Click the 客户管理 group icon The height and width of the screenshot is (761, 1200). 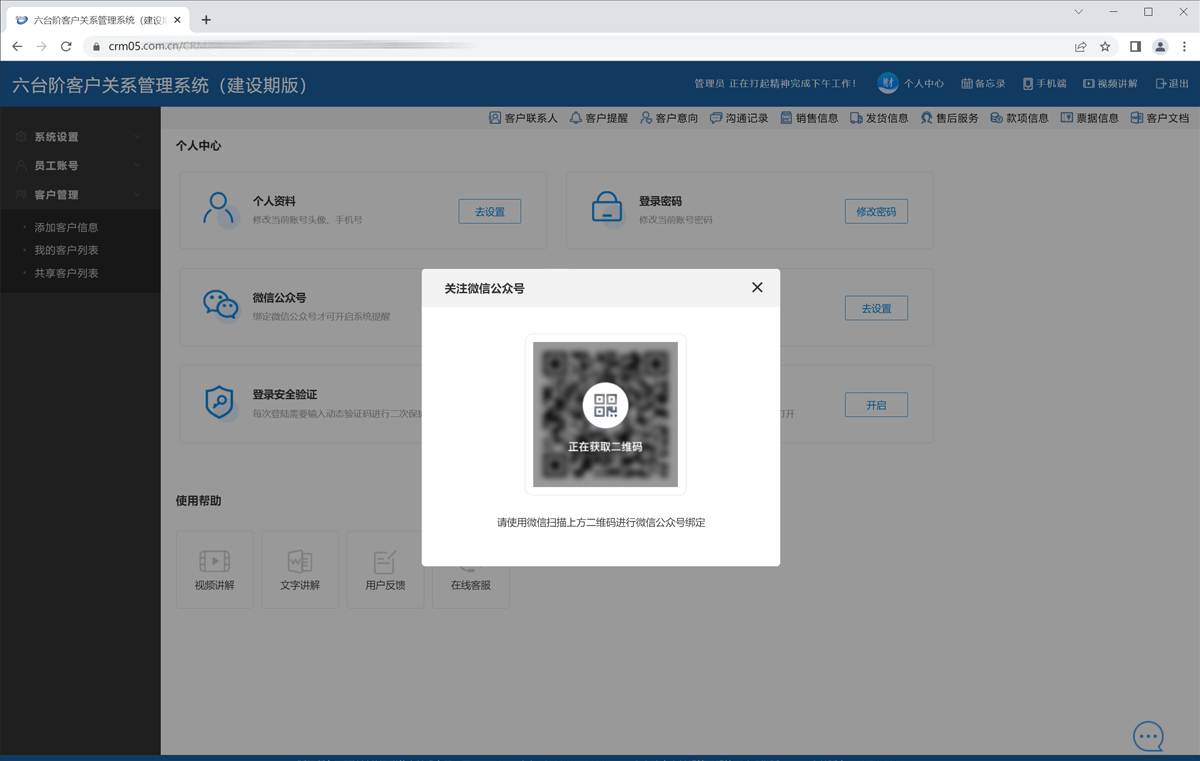21,195
